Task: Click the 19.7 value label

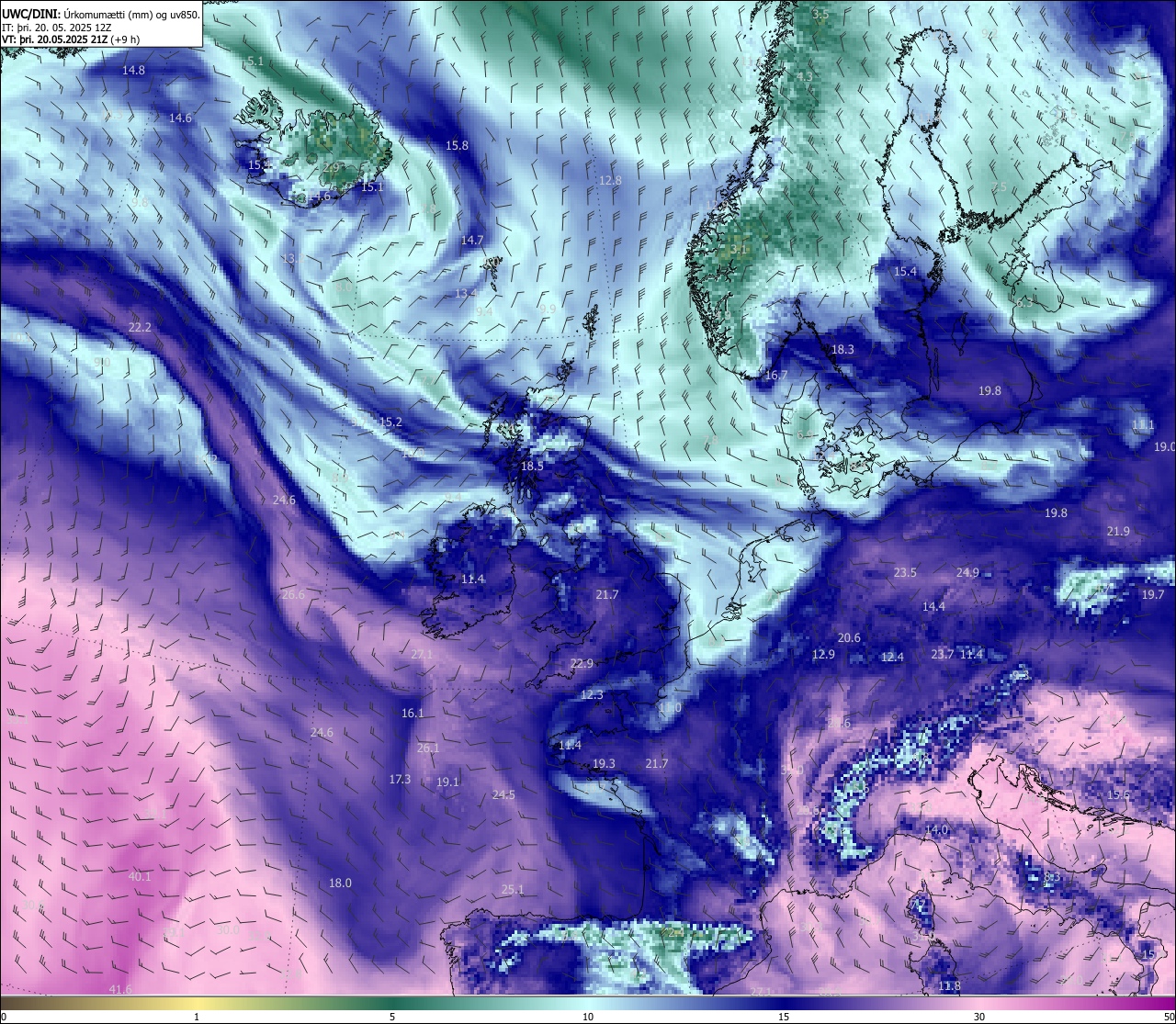Action: (x=1152, y=594)
